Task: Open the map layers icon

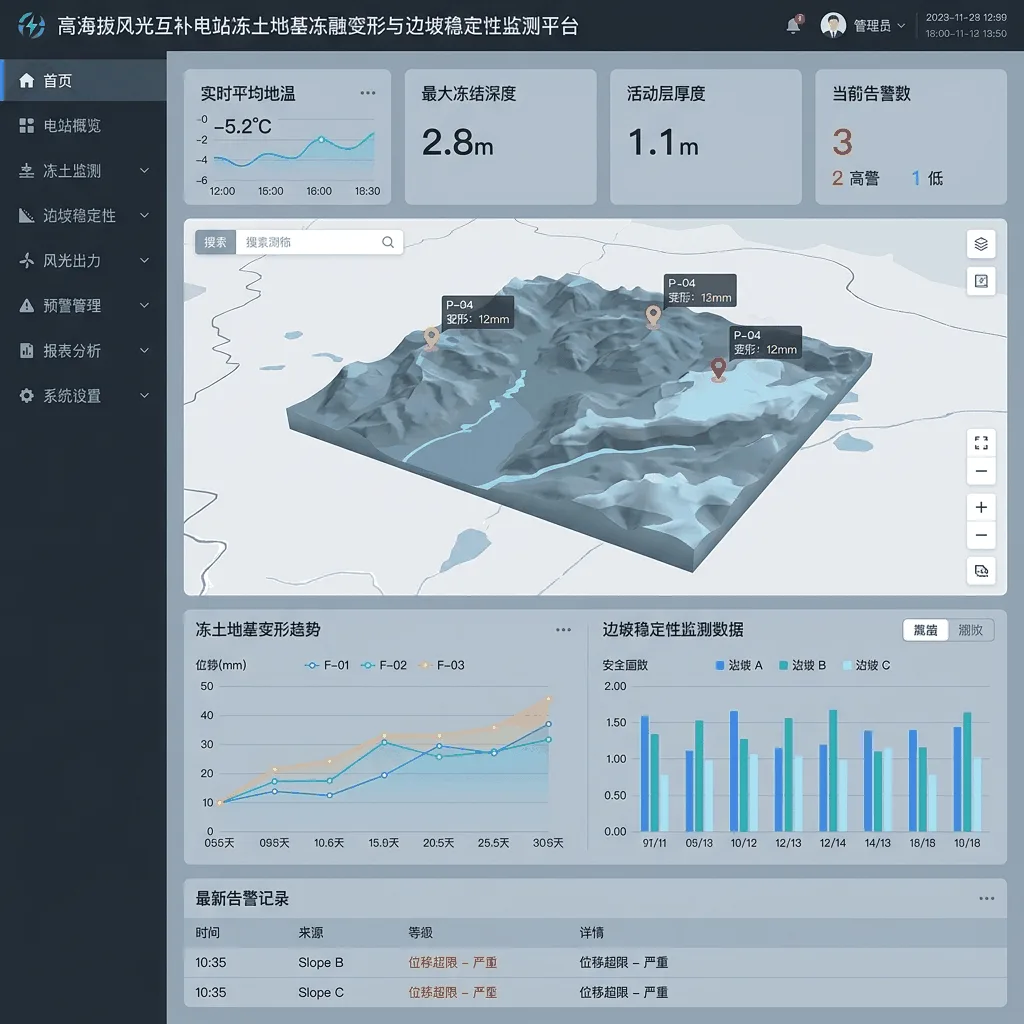Action: click(x=981, y=244)
